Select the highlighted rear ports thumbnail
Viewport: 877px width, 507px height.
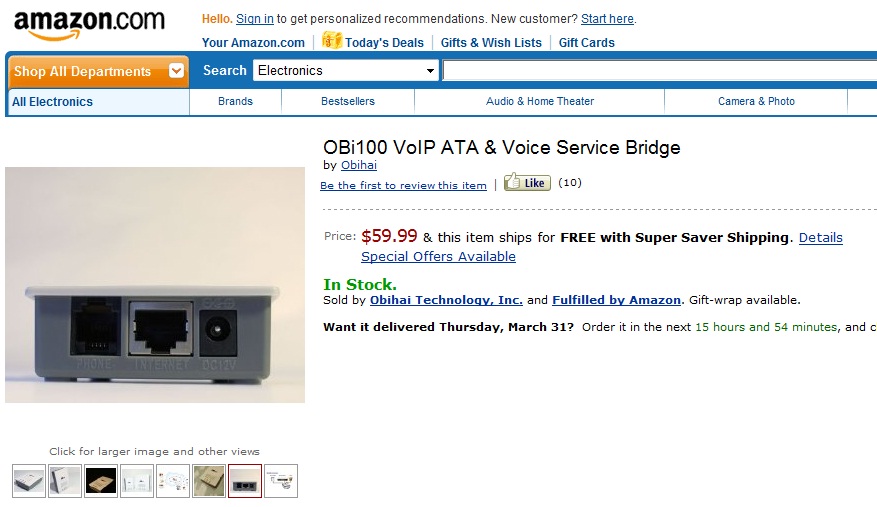pyautogui.click(x=245, y=481)
